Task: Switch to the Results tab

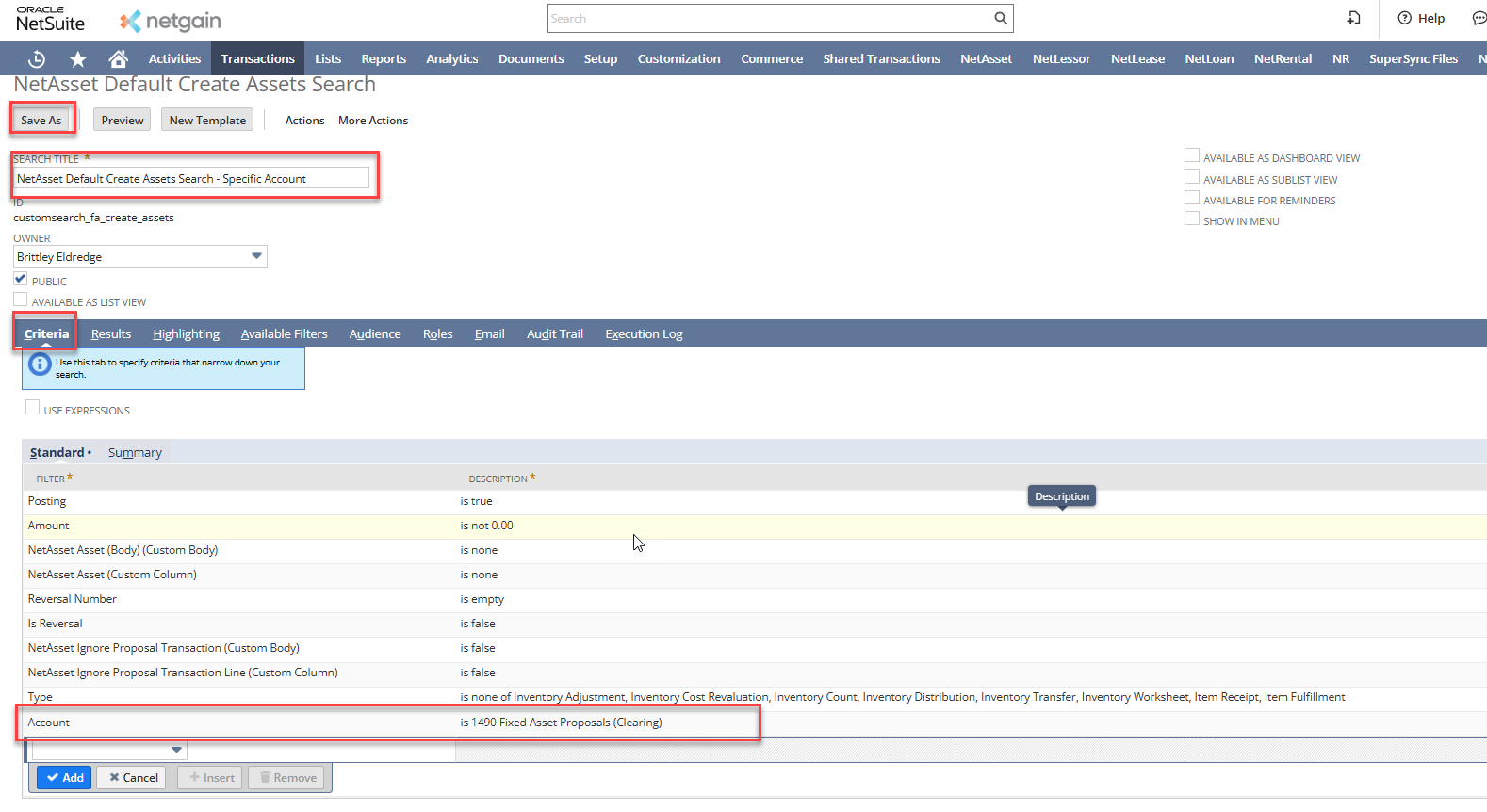Action: point(111,334)
